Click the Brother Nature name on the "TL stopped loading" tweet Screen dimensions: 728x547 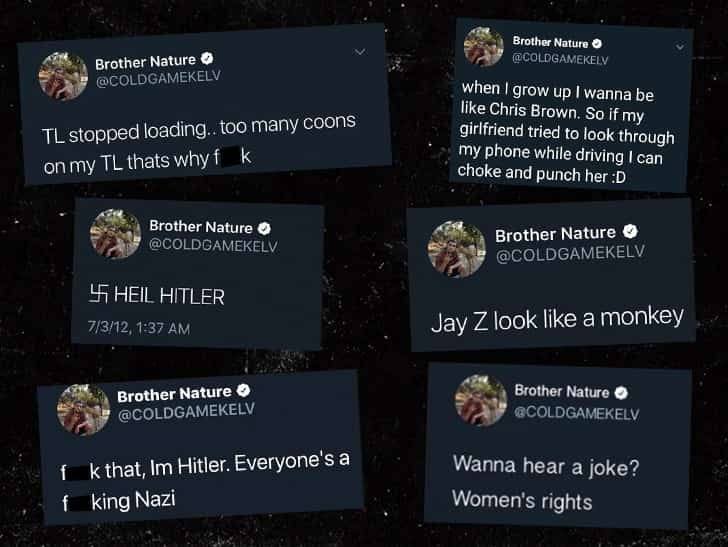(145, 62)
